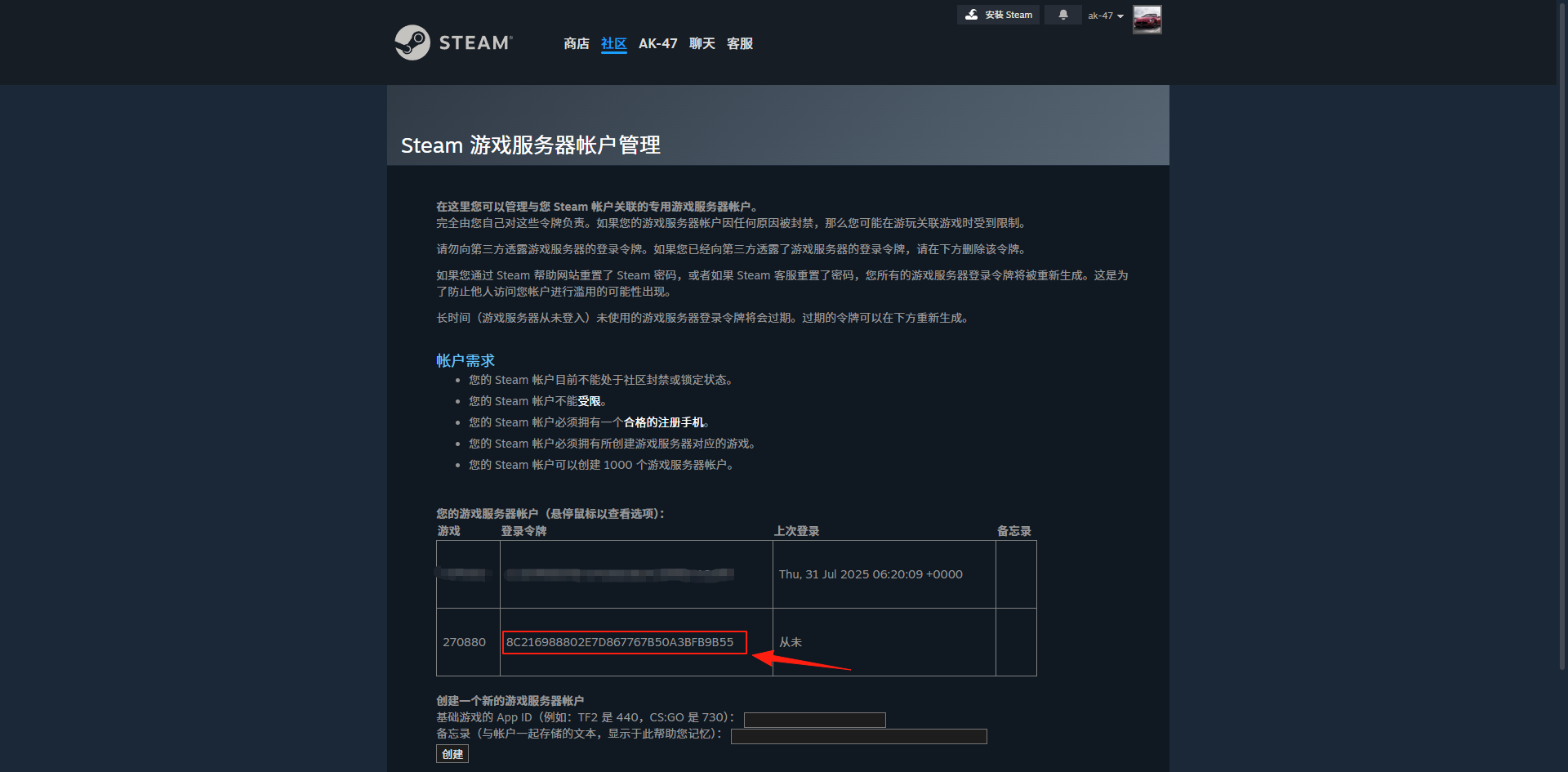Open the 商店 store menu

point(577,43)
